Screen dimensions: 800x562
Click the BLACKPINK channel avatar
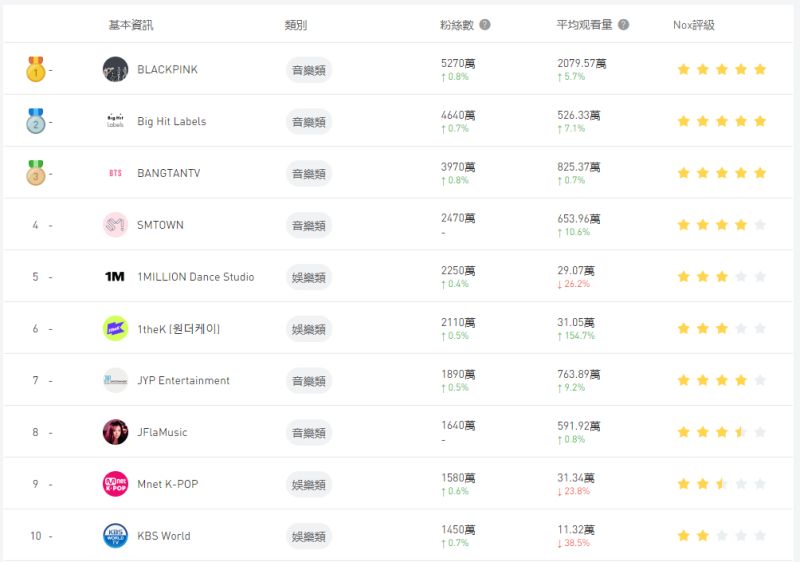(x=115, y=69)
